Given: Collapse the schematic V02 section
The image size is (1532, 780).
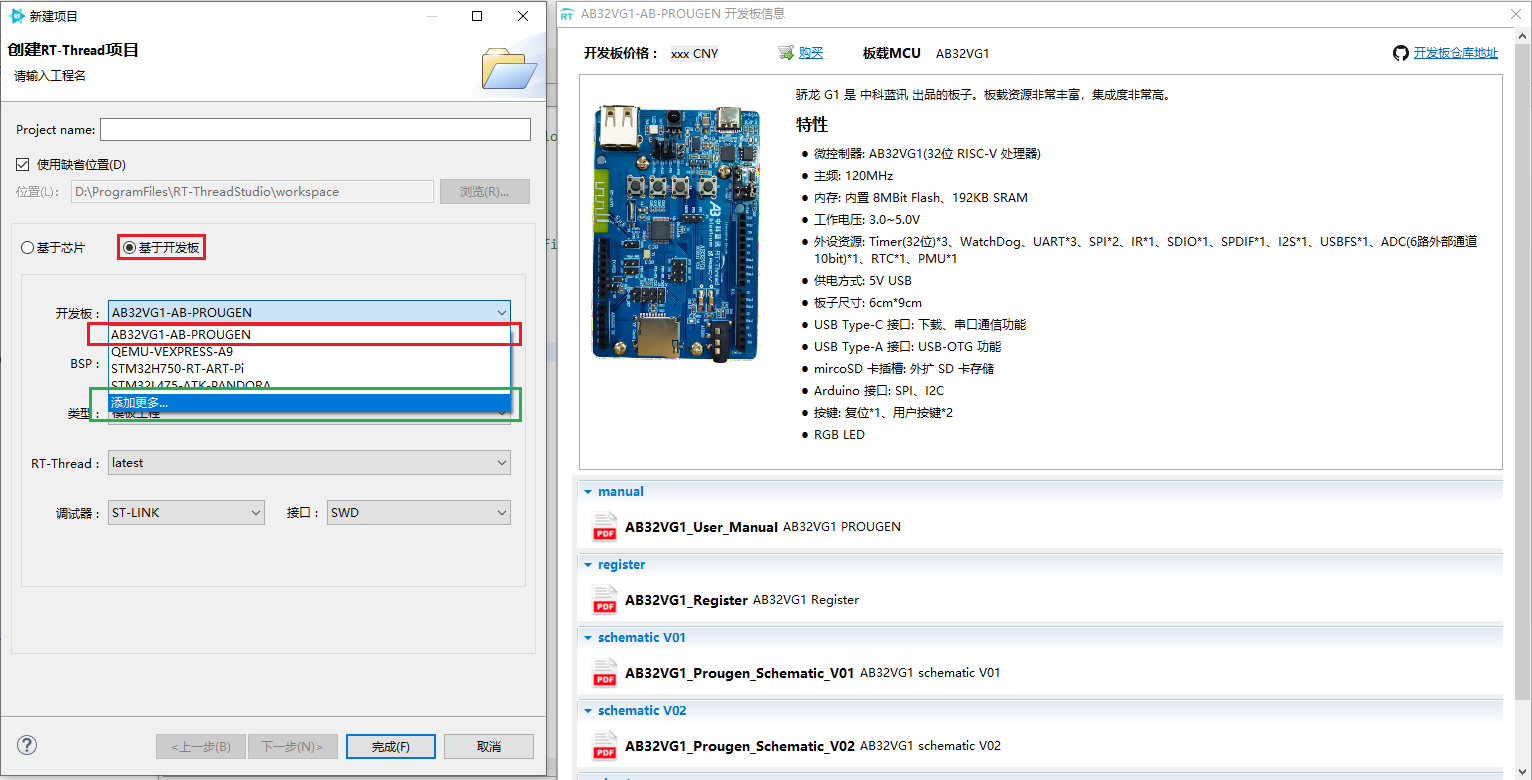Looking at the screenshot, I should coord(588,711).
